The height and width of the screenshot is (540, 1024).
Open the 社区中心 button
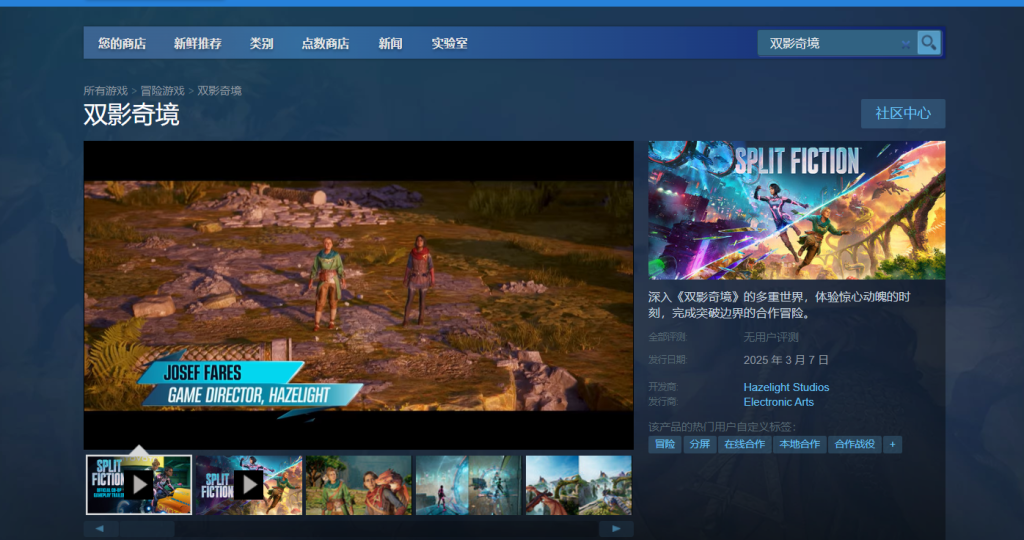pos(903,114)
